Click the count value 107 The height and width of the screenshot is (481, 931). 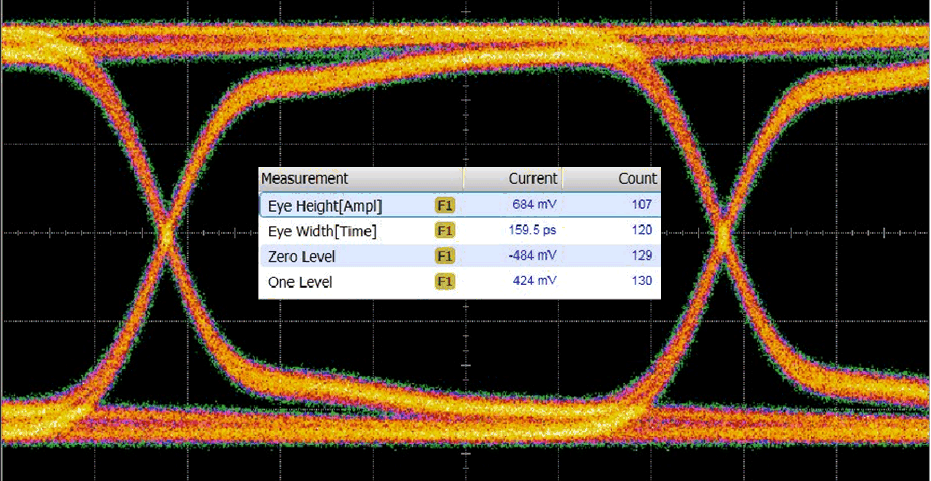click(641, 205)
